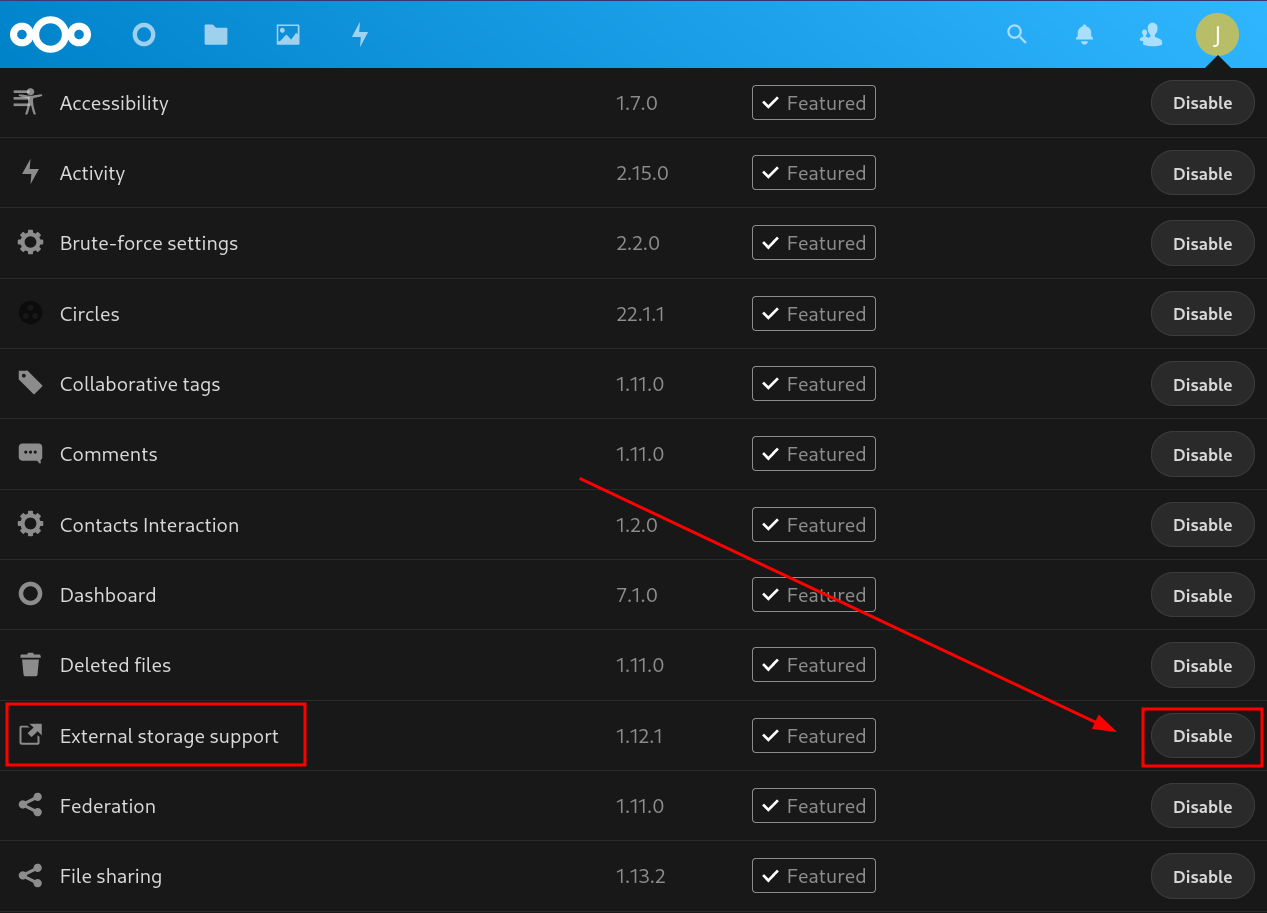Select the Collaborative tags app name
1267x913 pixels.
tap(140, 384)
